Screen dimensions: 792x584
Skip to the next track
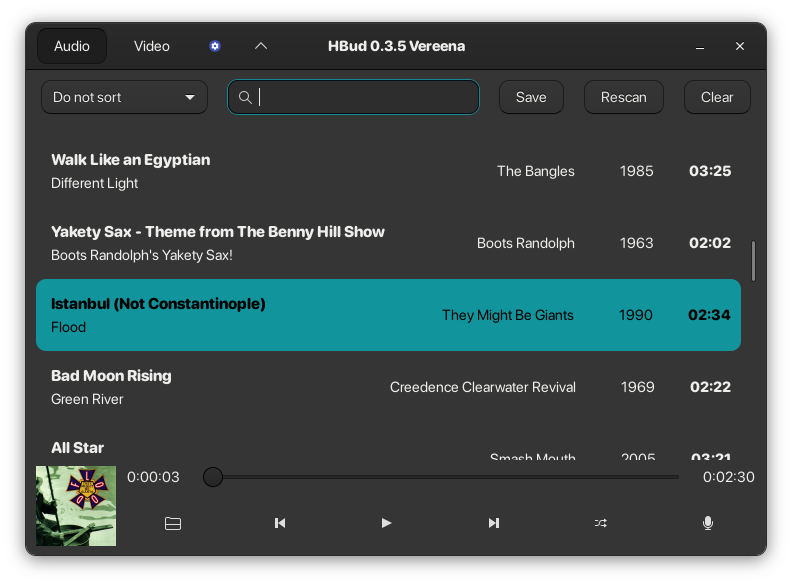point(493,523)
